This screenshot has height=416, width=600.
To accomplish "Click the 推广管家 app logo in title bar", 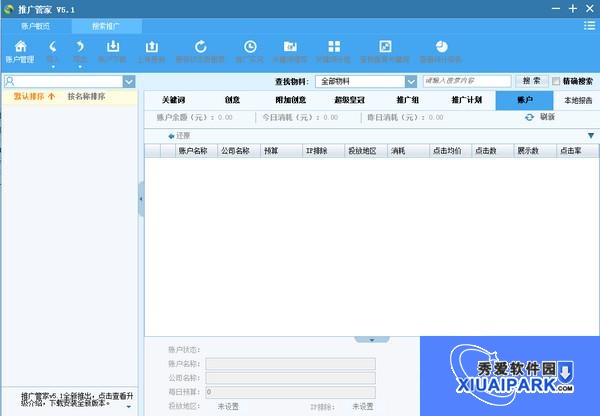I will tap(8, 9).
